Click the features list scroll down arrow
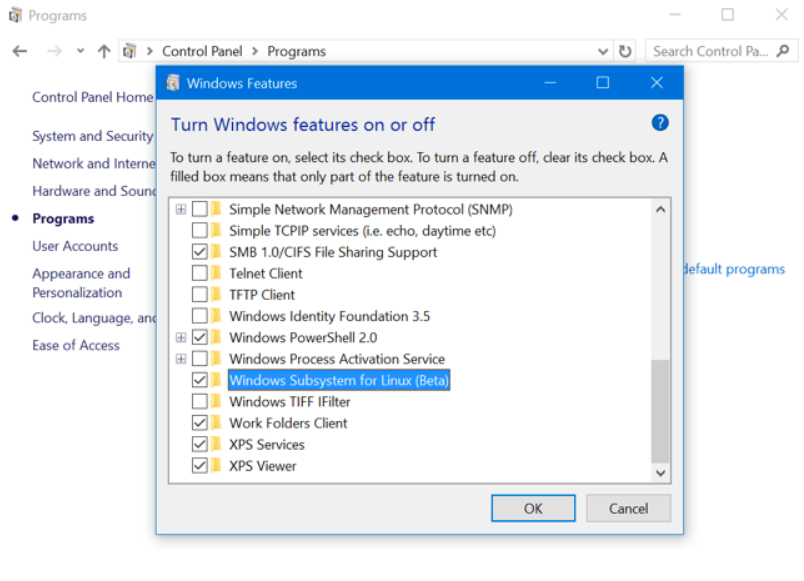804x581 pixels. coord(660,473)
